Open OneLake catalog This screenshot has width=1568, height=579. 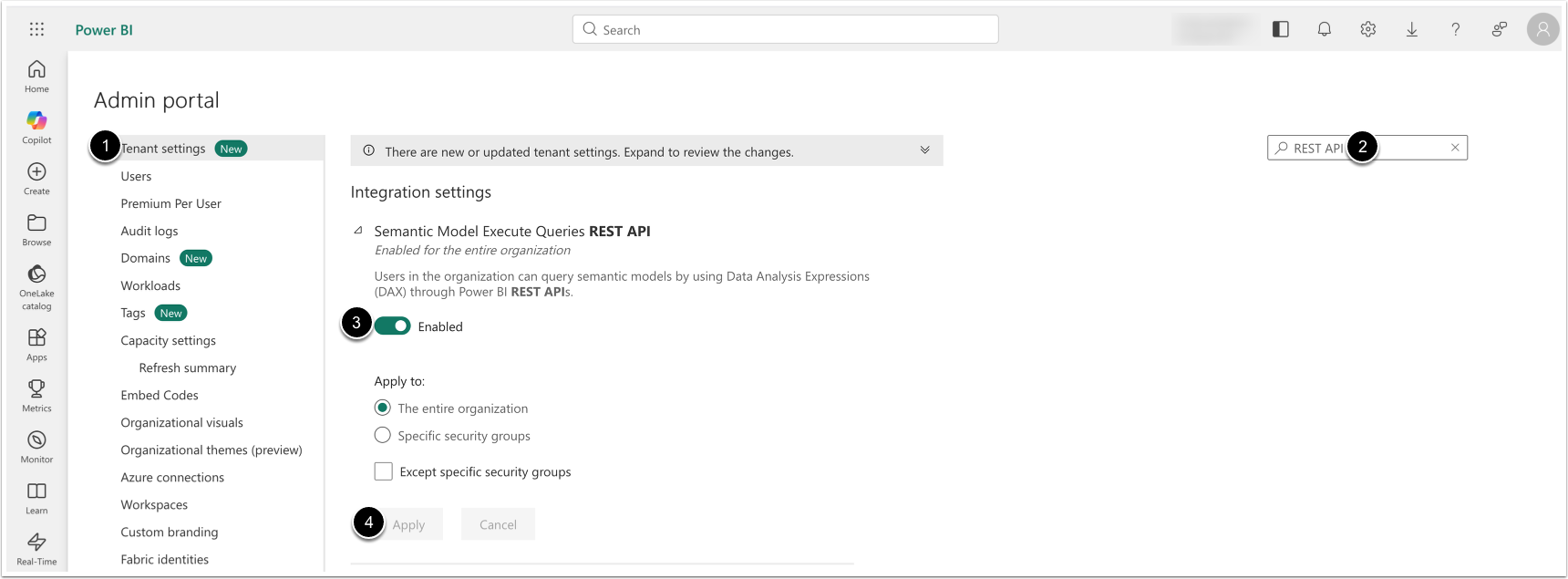[x=36, y=286]
